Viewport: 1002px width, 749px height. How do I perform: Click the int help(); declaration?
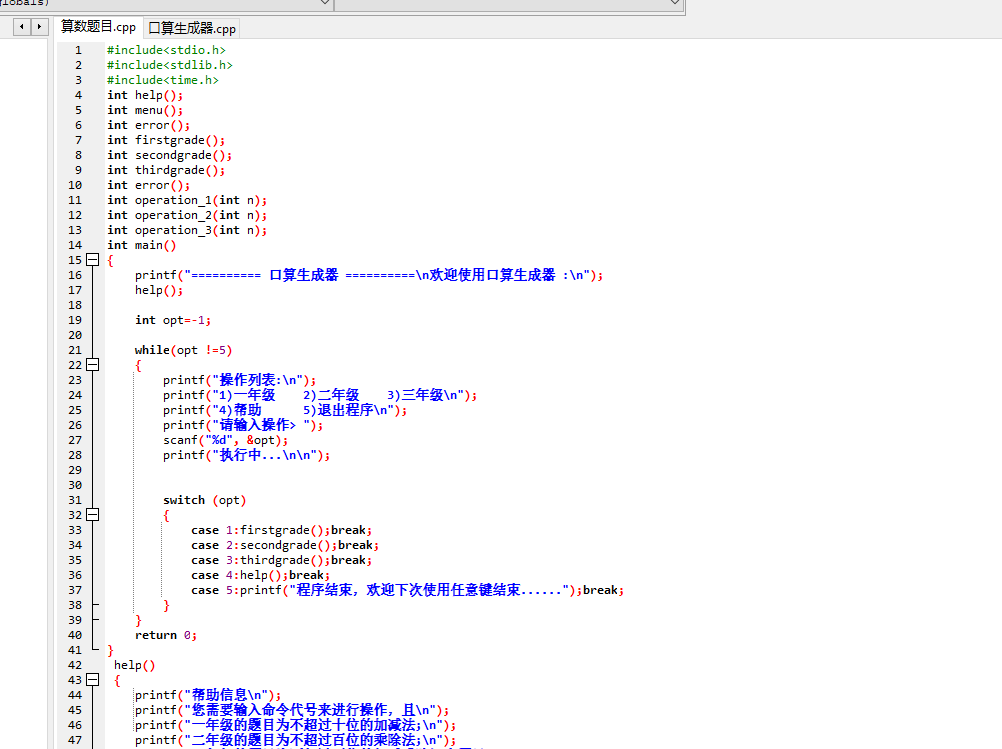point(144,95)
